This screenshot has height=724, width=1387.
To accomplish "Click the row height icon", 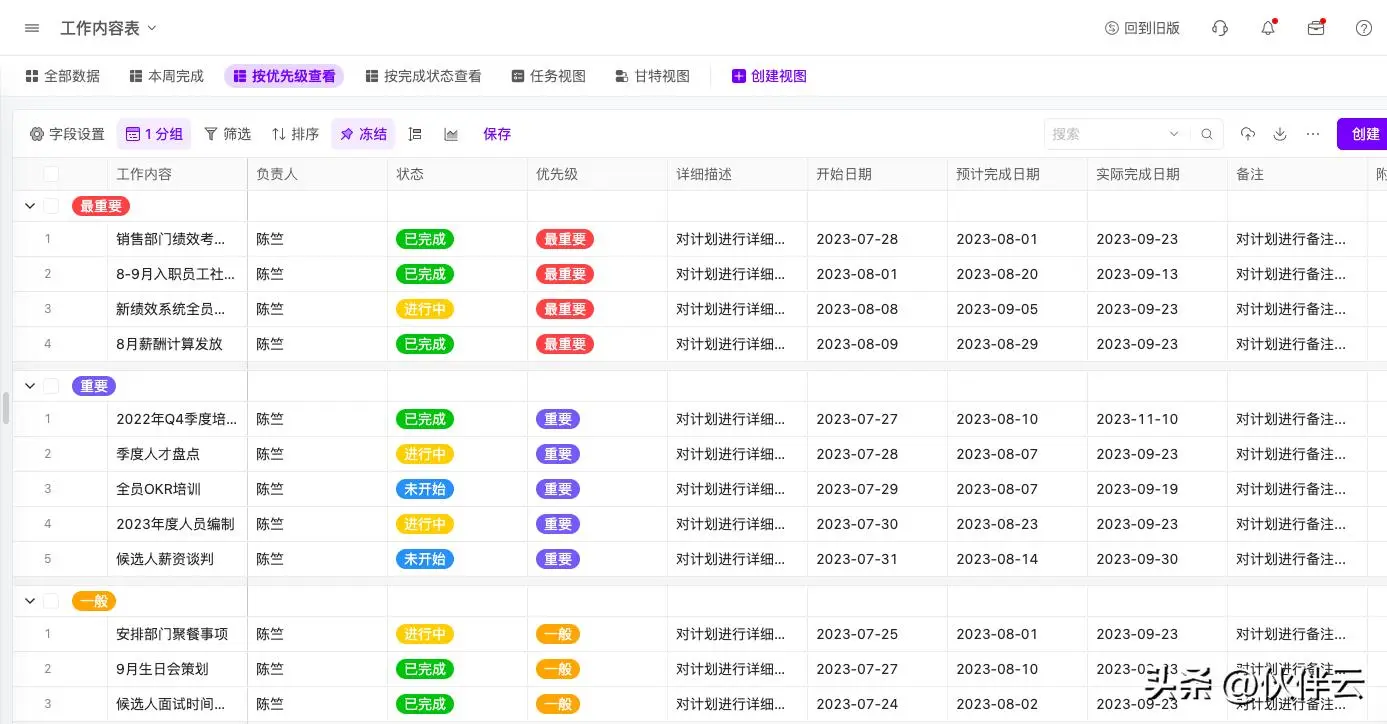I will pyautogui.click(x=415, y=134).
